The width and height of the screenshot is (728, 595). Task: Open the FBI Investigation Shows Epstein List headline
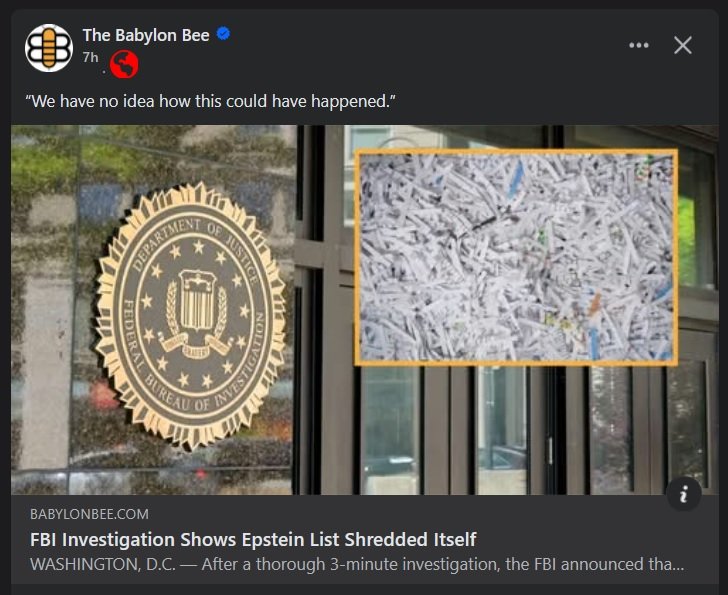(253, 539)
